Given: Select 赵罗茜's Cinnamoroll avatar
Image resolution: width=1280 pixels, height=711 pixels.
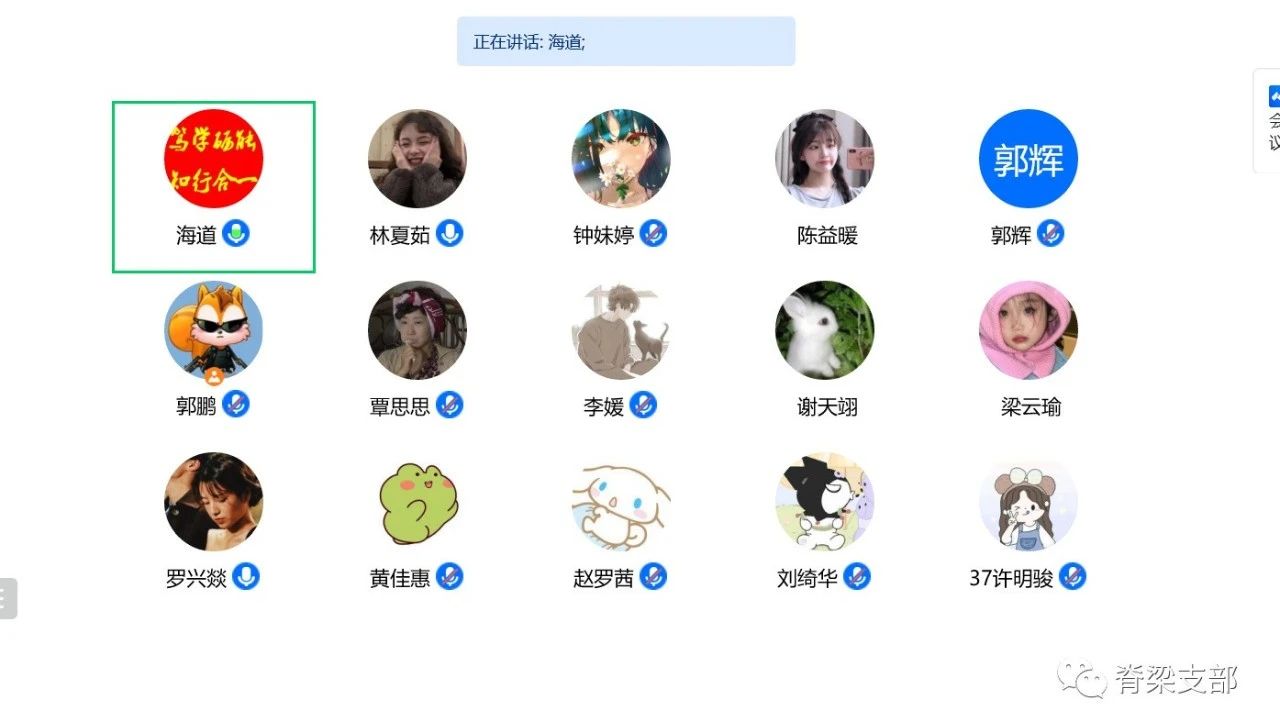Looking at the screenshot, I should [621, 501].
